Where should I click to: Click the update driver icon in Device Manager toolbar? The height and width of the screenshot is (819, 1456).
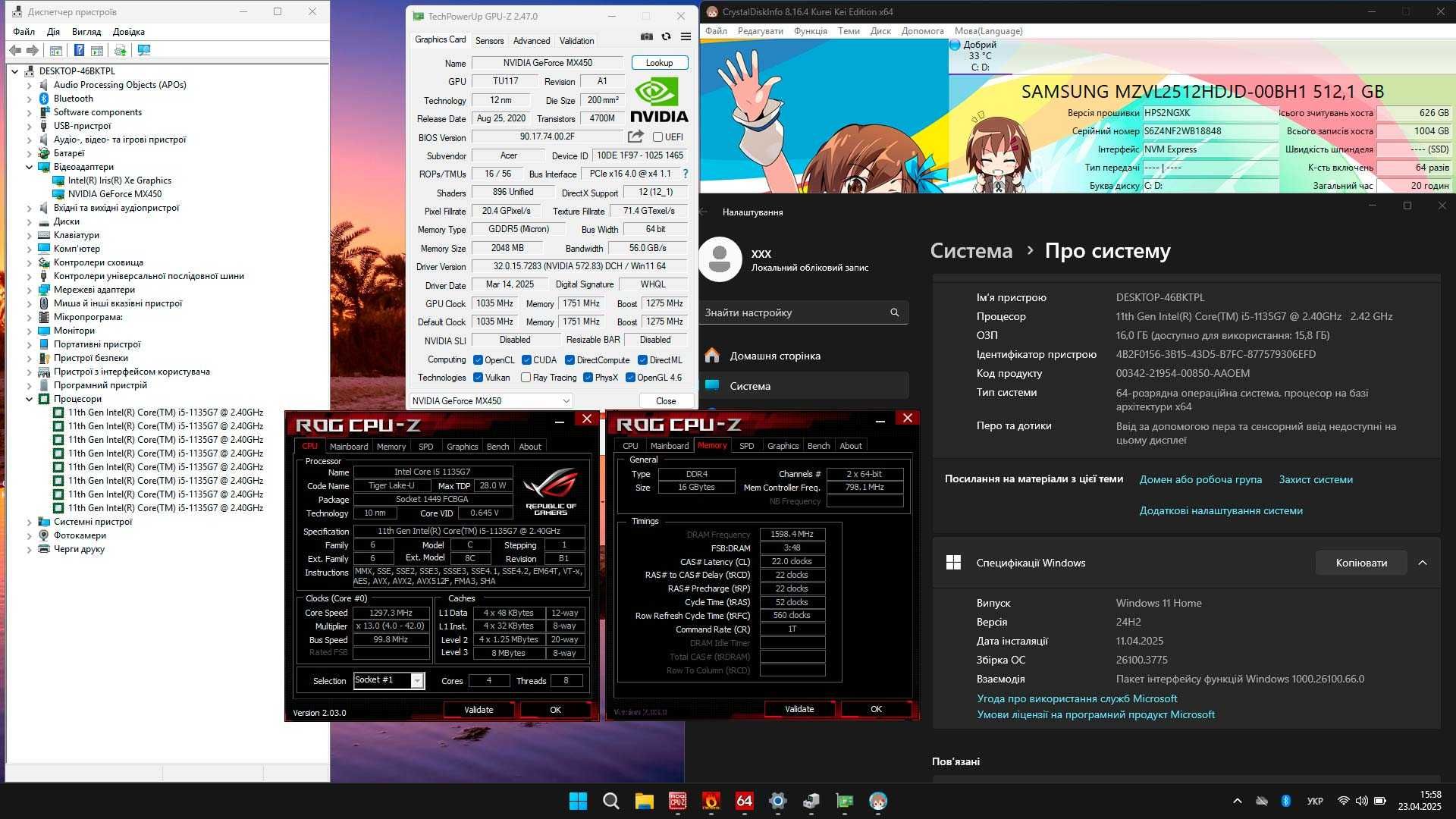(120, 50)
